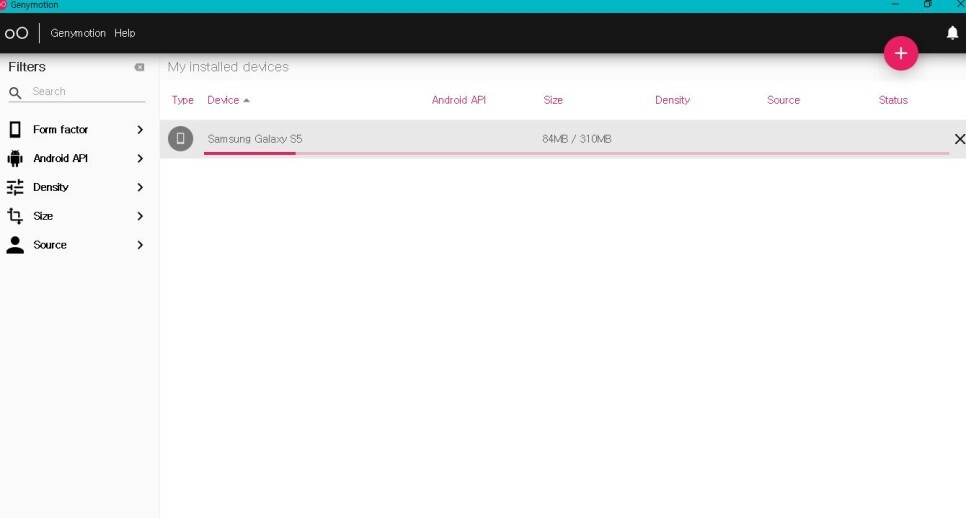
Task: Expand the Form factor filter chevron
Action: [x=140, y=129]
